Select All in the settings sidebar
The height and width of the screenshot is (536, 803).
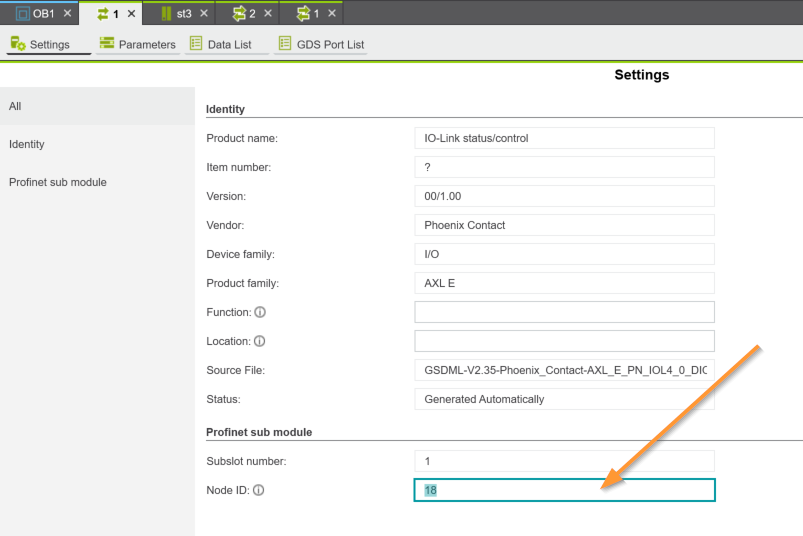click(x=15, y=106)
